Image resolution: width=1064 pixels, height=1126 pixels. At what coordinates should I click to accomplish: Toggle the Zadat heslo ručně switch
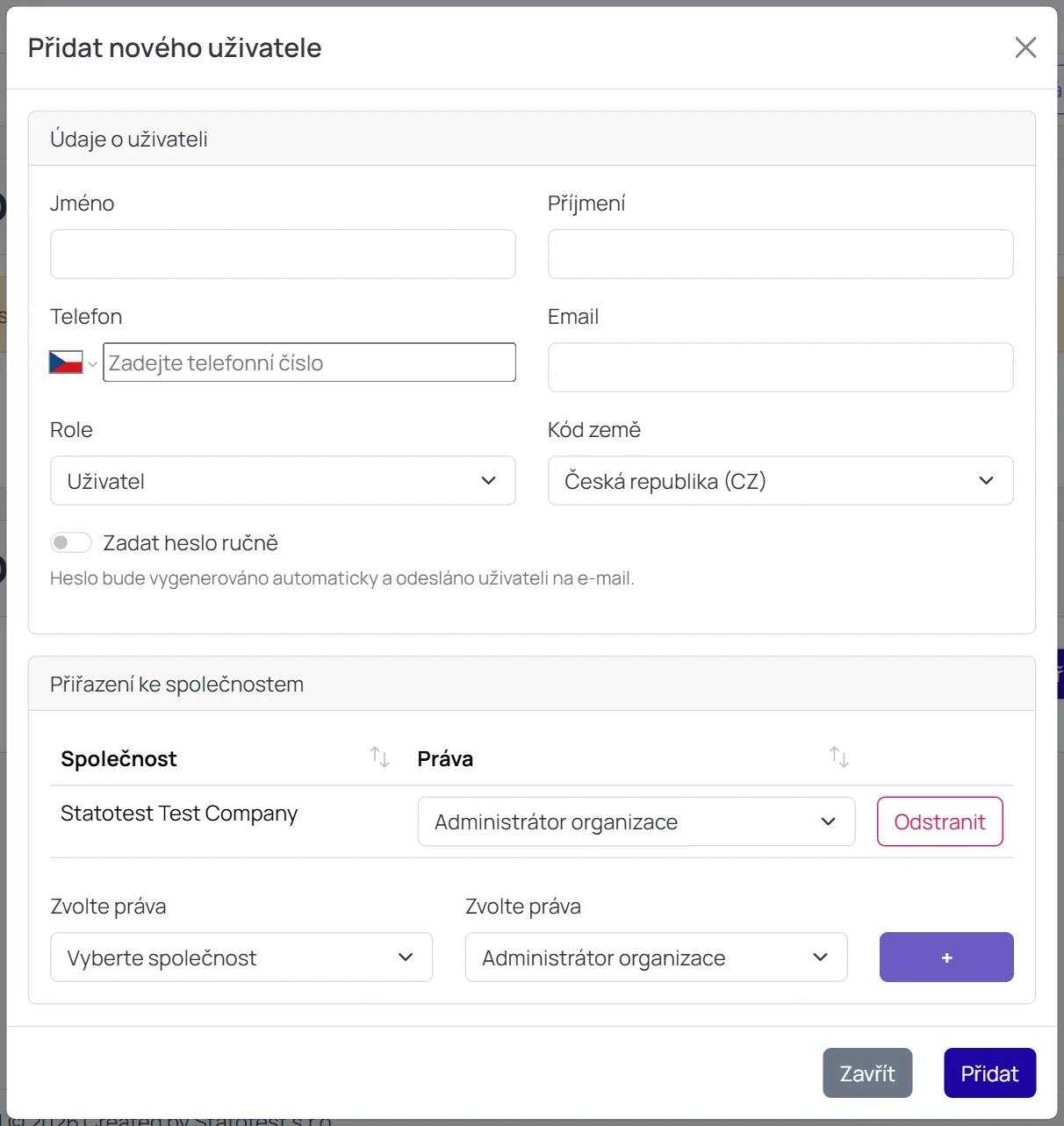(x=71, y=542)
